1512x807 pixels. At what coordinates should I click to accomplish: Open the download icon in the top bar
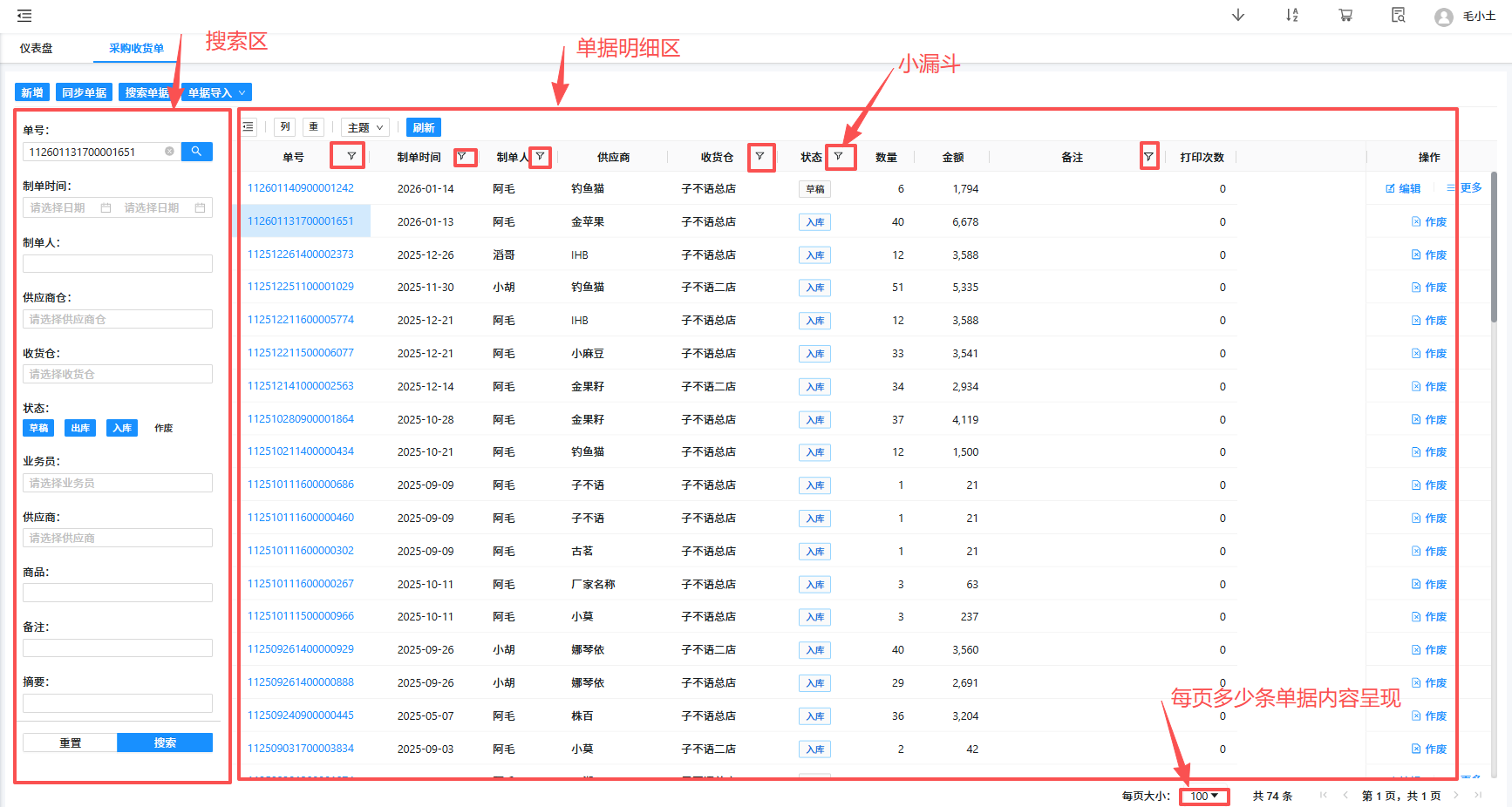[x=1239, y=15]
